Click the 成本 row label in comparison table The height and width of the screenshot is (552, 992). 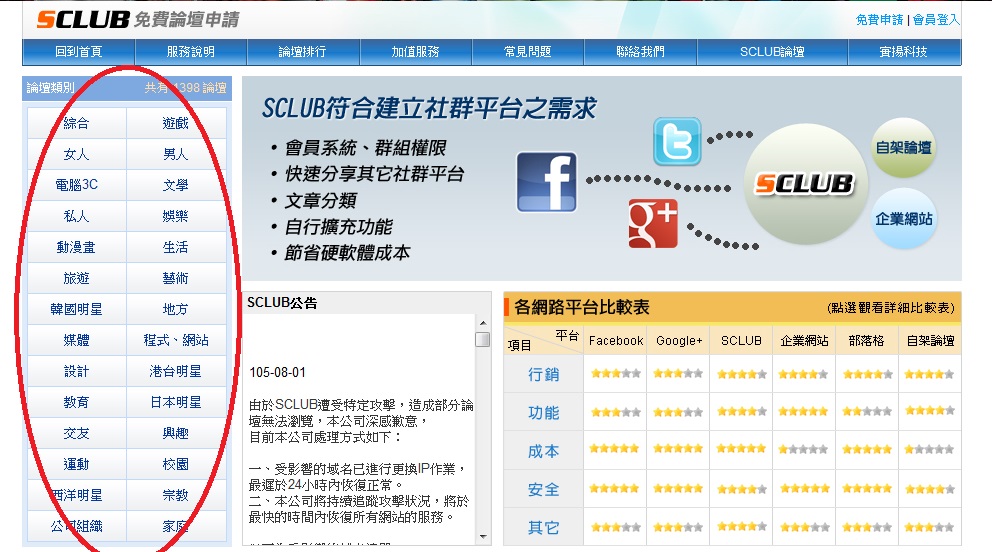click(x=543, y=451)
